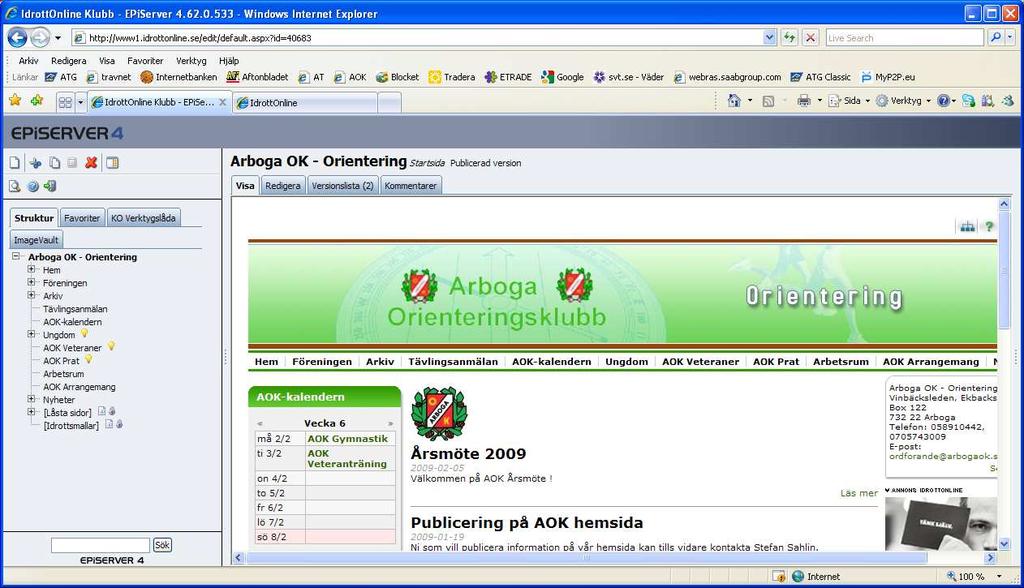This screenshot has height=588, width=1024.
Task: Expand the [Låsta sidor] tree node
Action: coord(31,412)
